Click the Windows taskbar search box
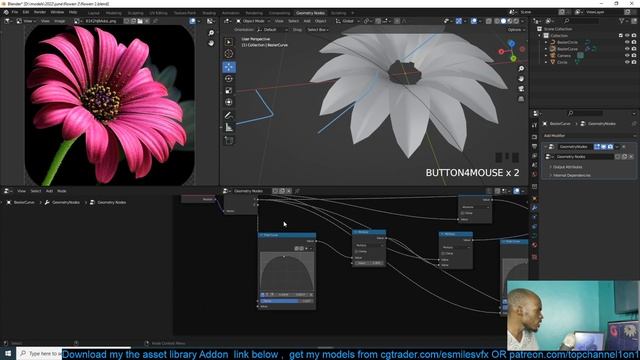Image resolution: width=640 pixels, height=360 pixels. [39, 353]
